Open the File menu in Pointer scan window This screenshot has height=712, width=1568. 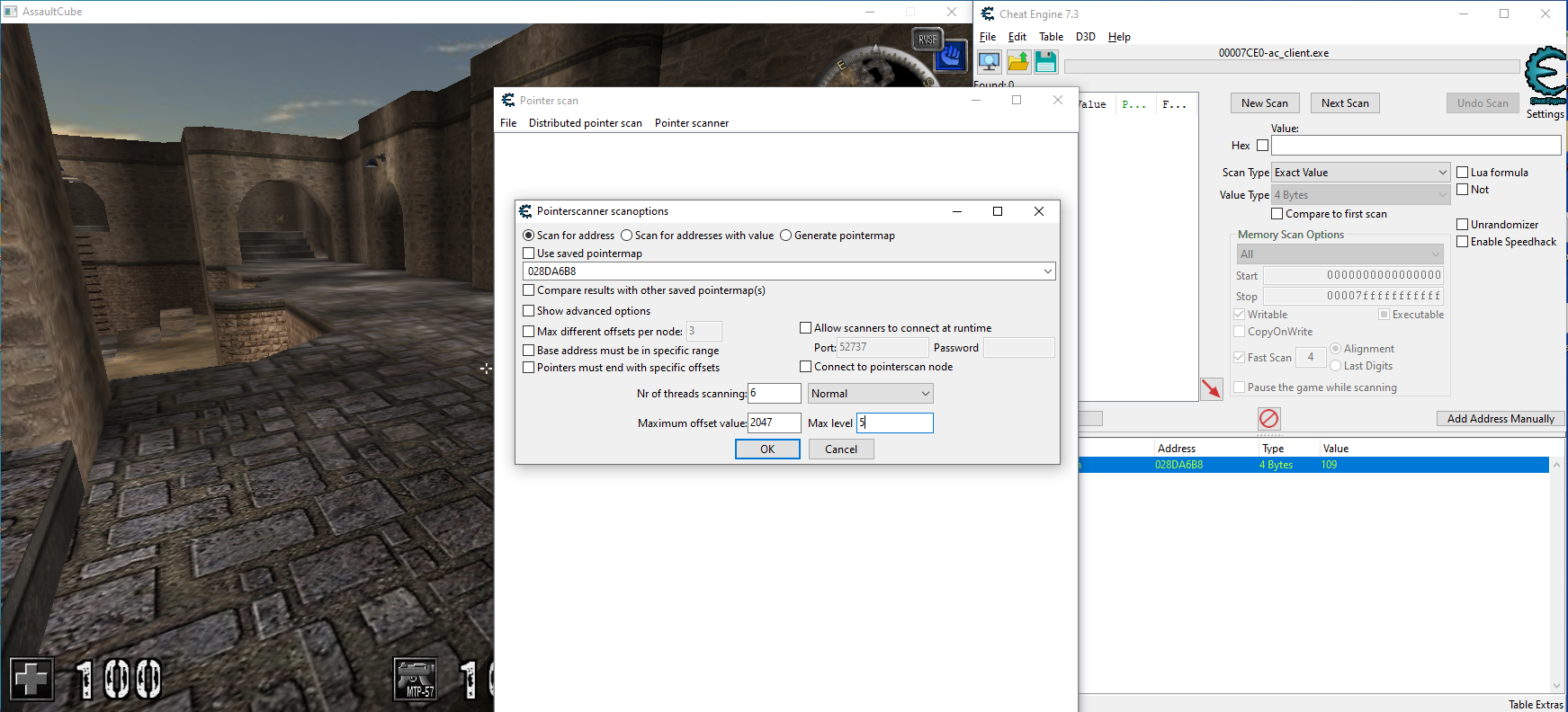tap(508, 123)
